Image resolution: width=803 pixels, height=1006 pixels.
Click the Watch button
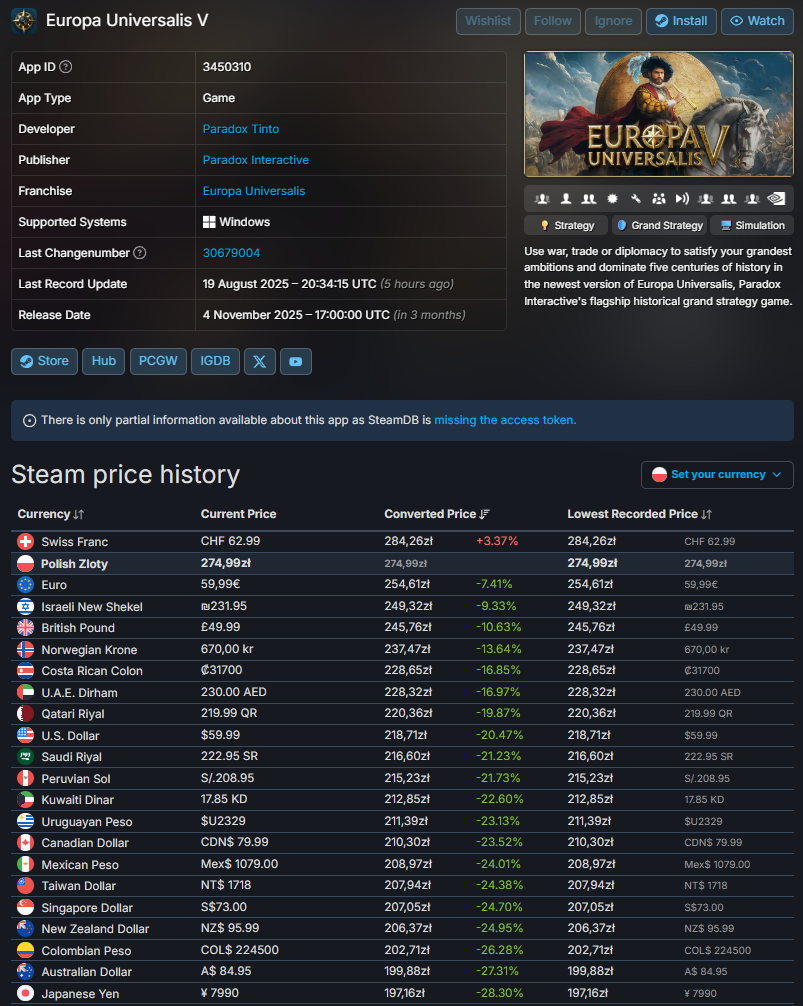757,21
